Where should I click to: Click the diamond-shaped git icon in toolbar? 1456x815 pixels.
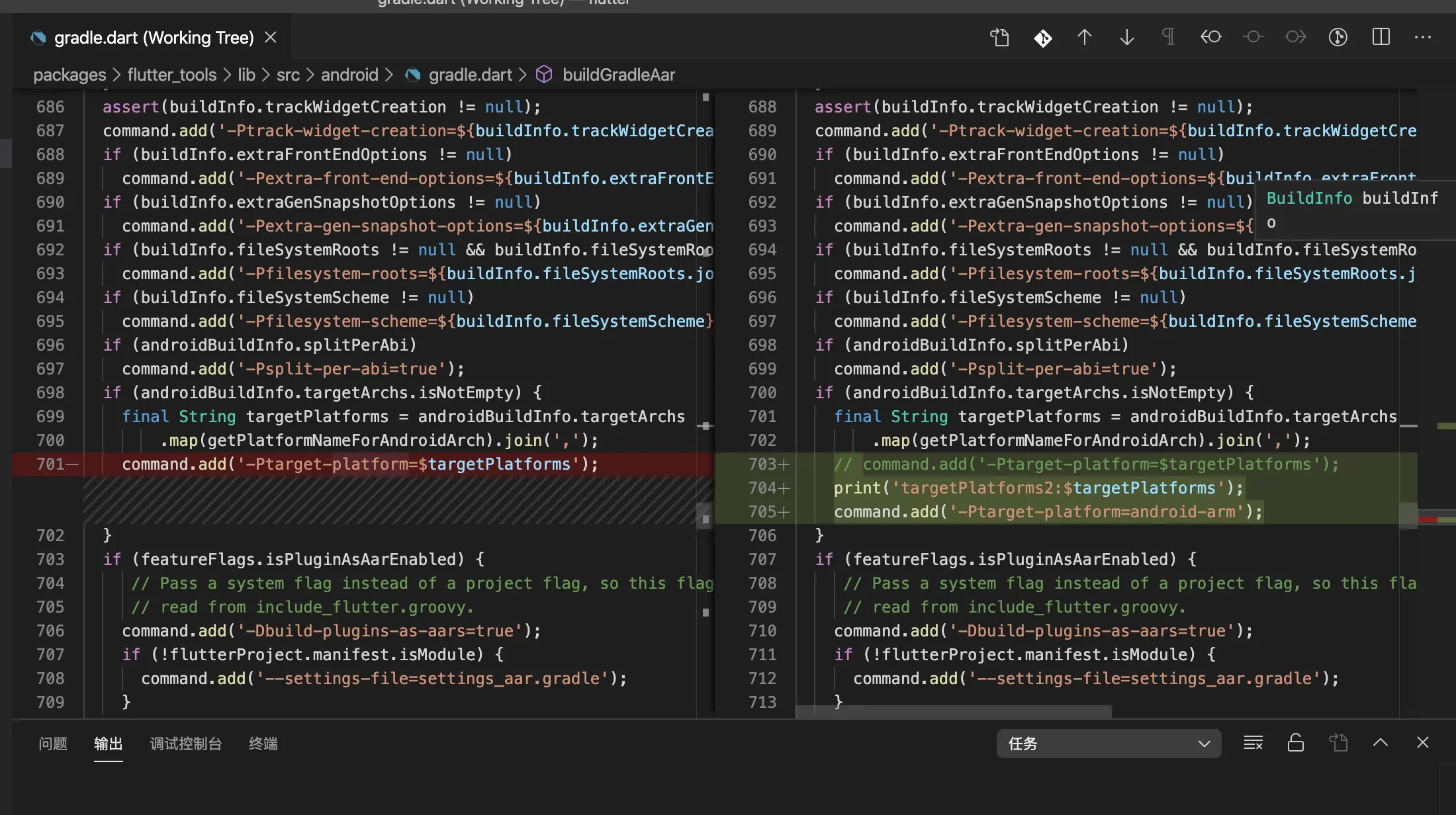coord(1042,38)
